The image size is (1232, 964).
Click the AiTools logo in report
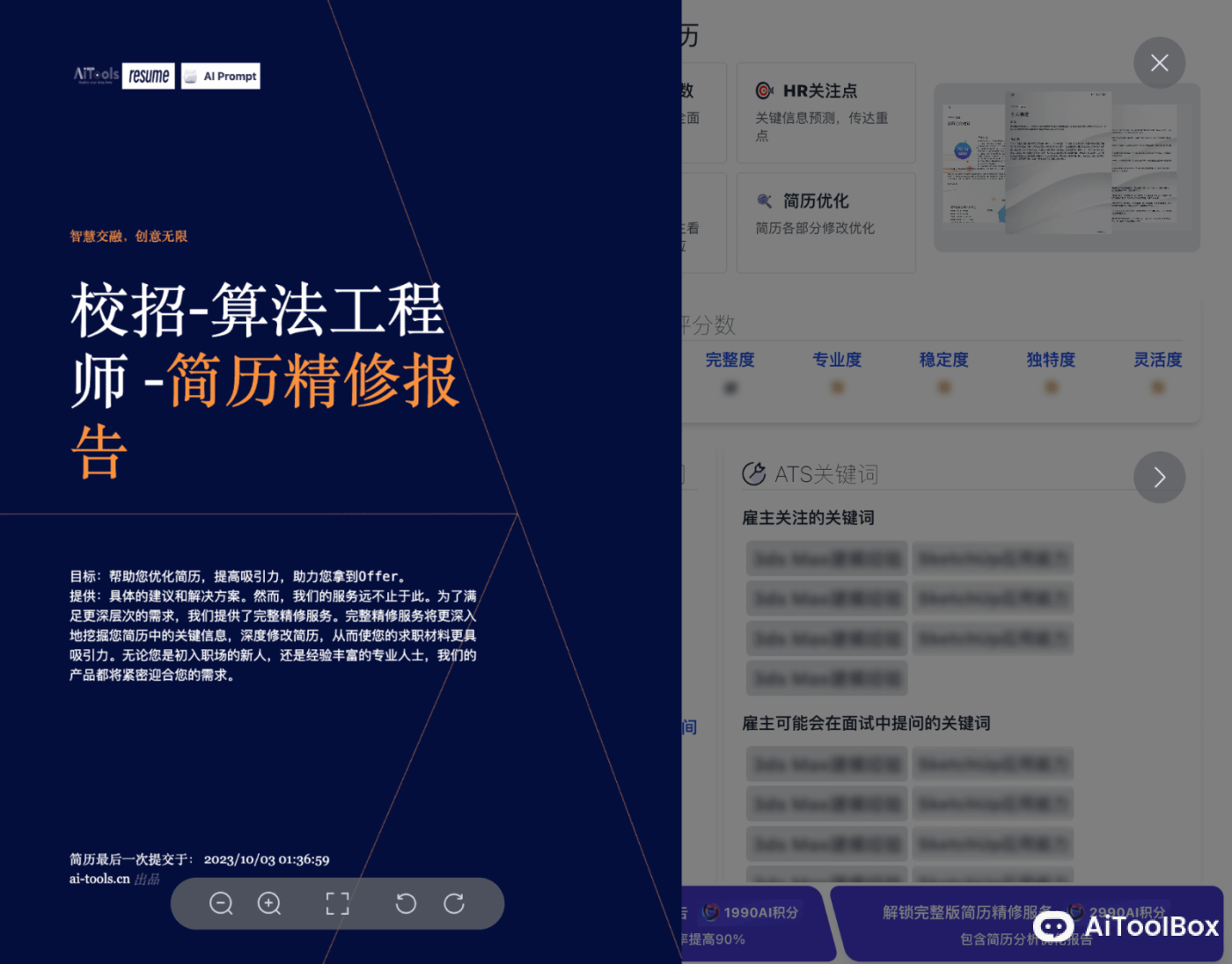tap(96, 76)
